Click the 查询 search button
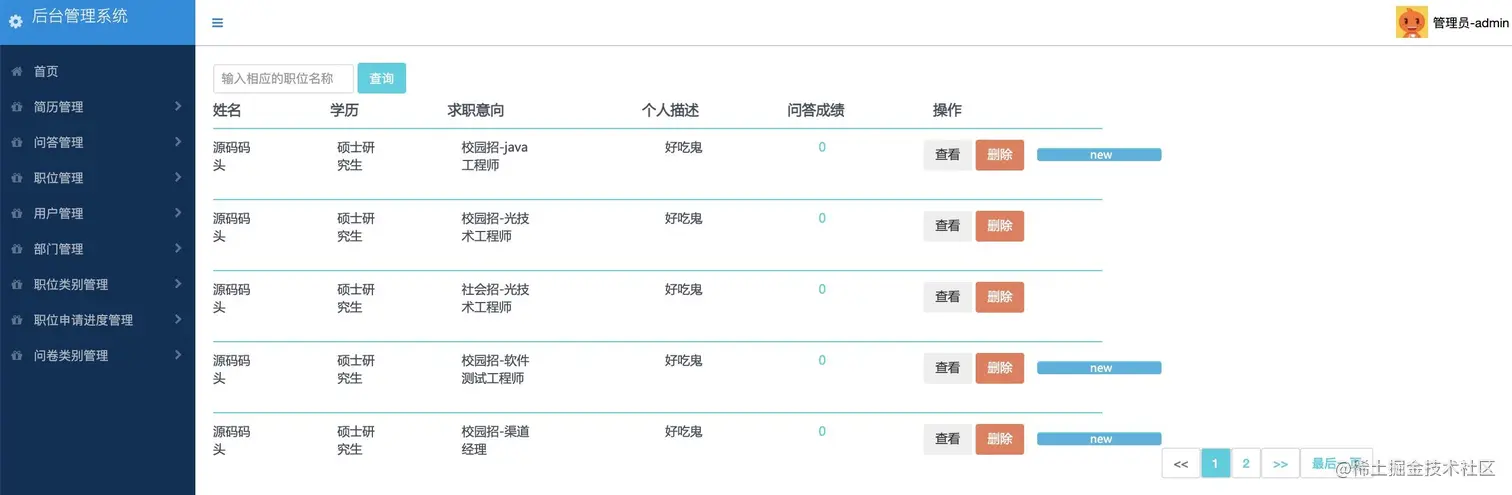This screenshot has width=1512, height=495. tap(381, 78)
